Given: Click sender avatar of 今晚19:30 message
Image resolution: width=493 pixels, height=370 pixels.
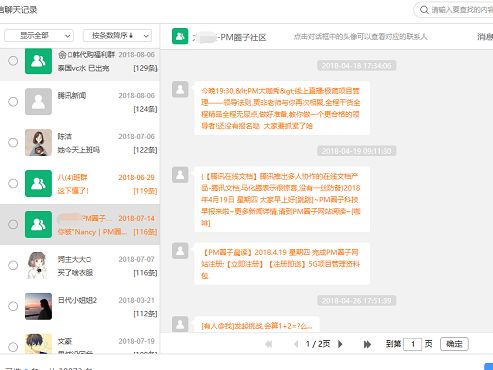Looking at the screenshot, I should click(x=180, y=89).
